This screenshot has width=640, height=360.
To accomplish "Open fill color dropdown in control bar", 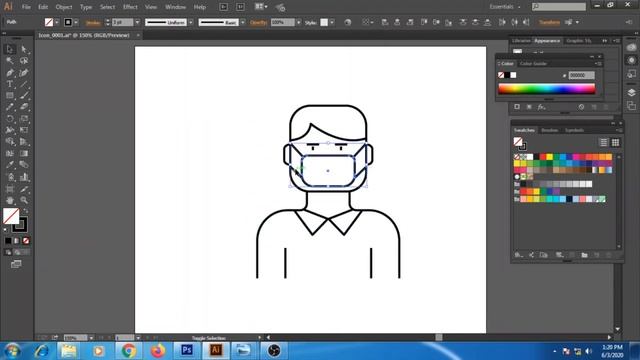I will pos(57,22).
